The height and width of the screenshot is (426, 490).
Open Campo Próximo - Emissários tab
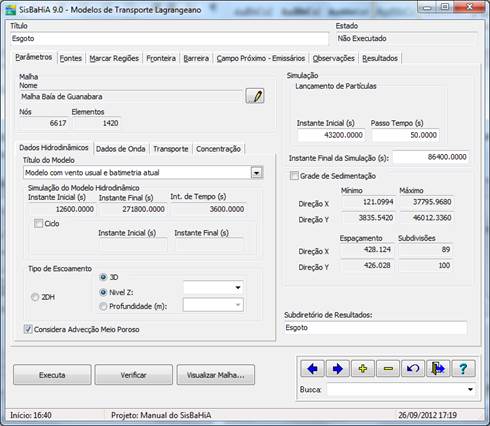(261, 58)
